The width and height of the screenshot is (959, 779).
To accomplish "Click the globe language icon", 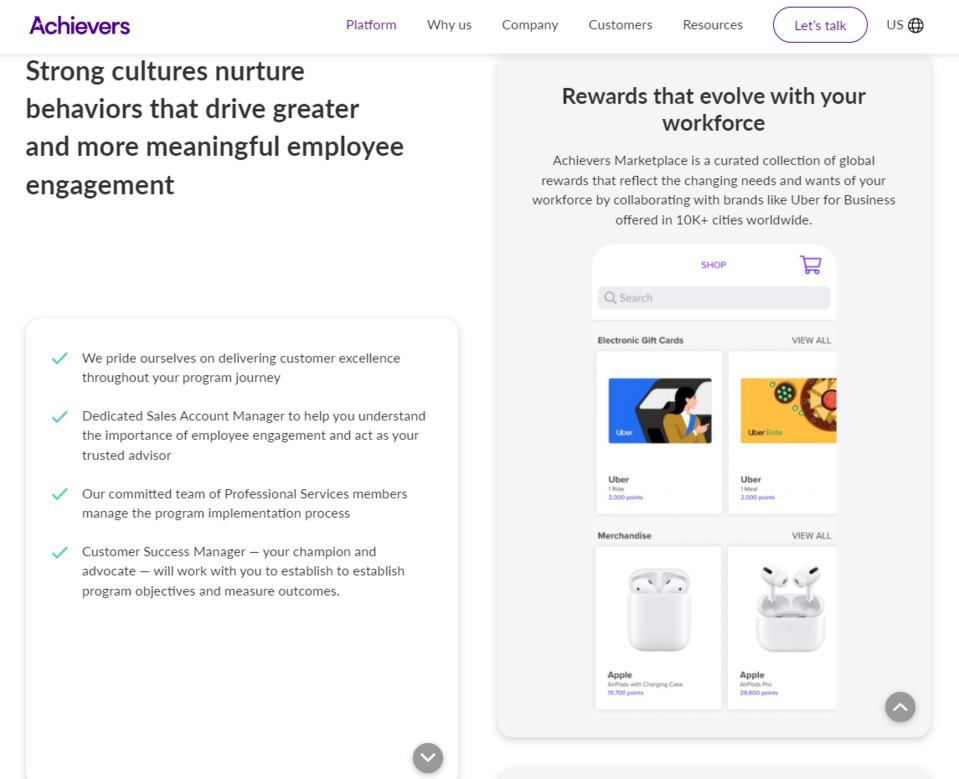I will pos(916,25).
